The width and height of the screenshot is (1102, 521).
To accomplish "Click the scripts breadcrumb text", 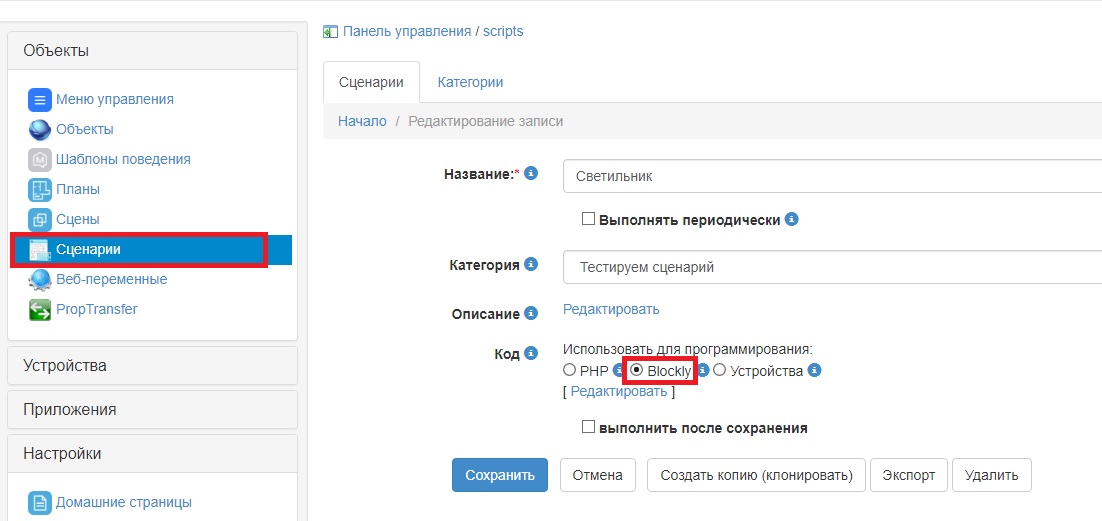I will (503, 32).
